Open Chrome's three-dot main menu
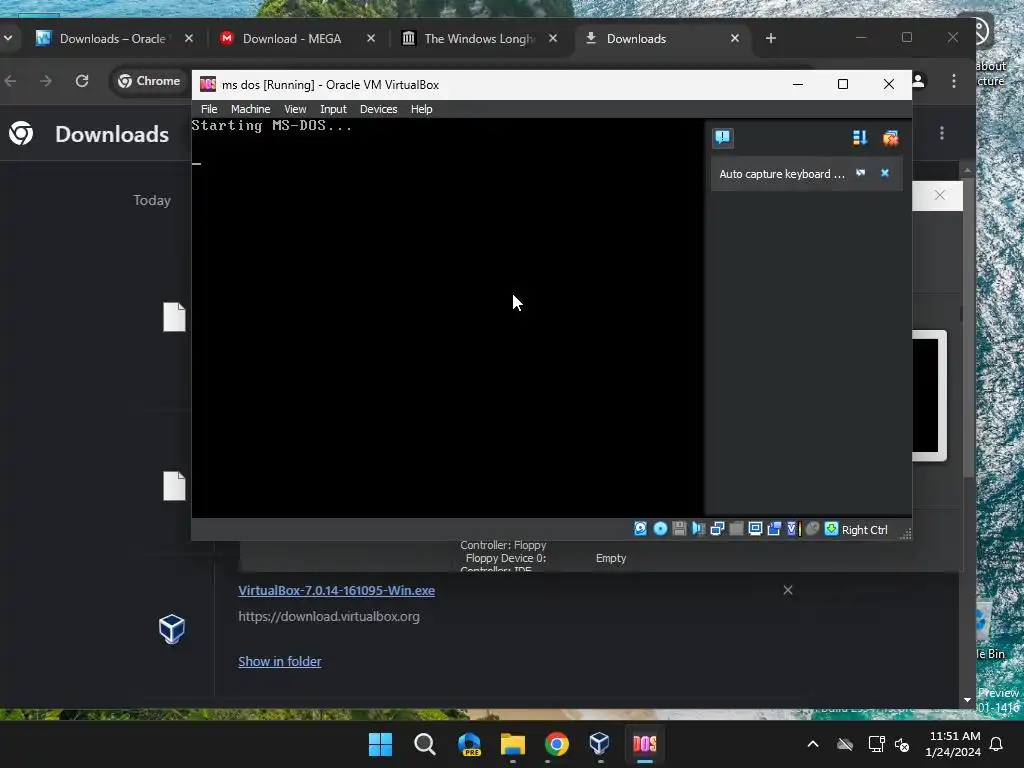1024x768 pixels. pyautogui.click(x=953, y=81)
